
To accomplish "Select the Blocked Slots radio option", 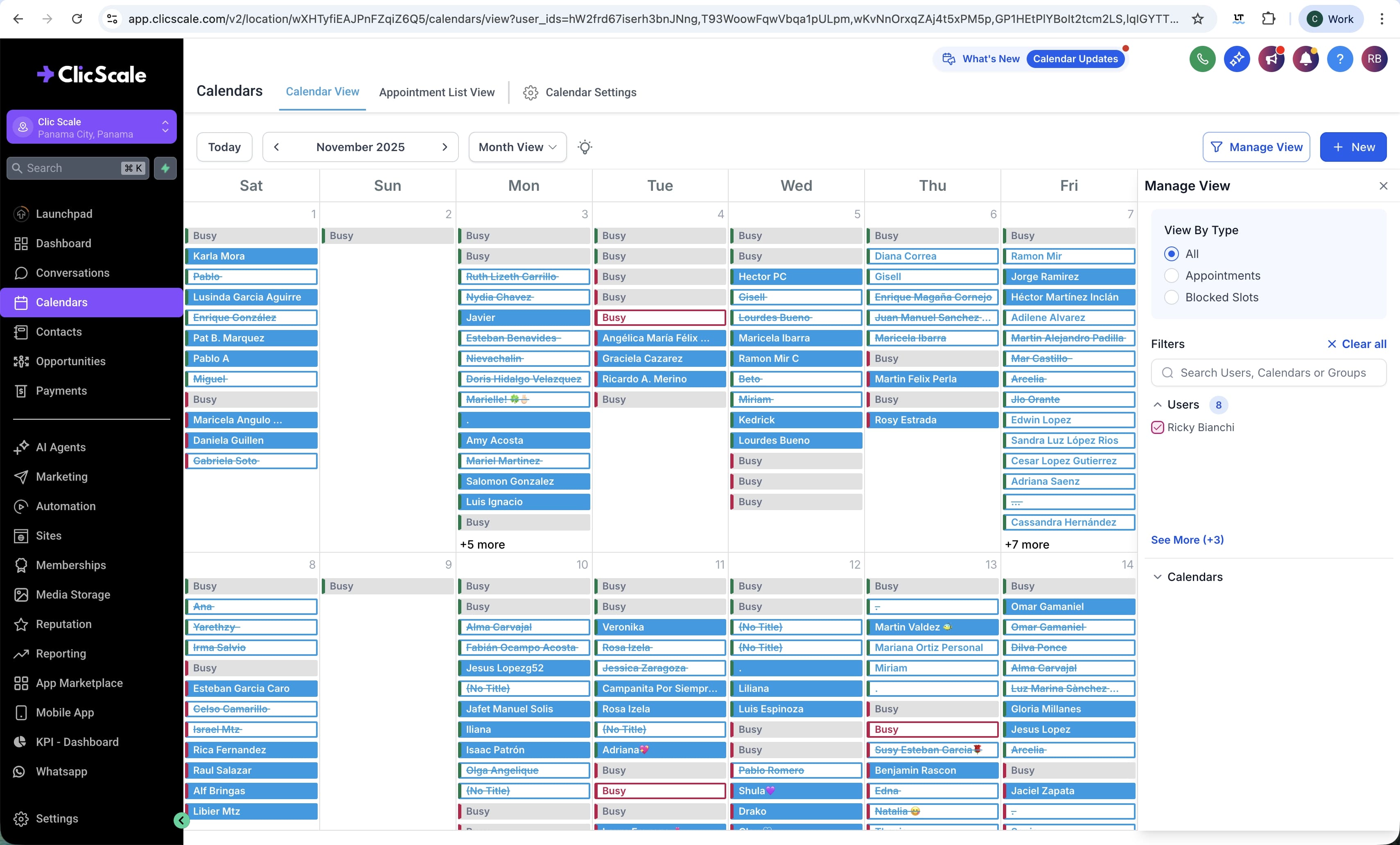I will point(1171,297).
